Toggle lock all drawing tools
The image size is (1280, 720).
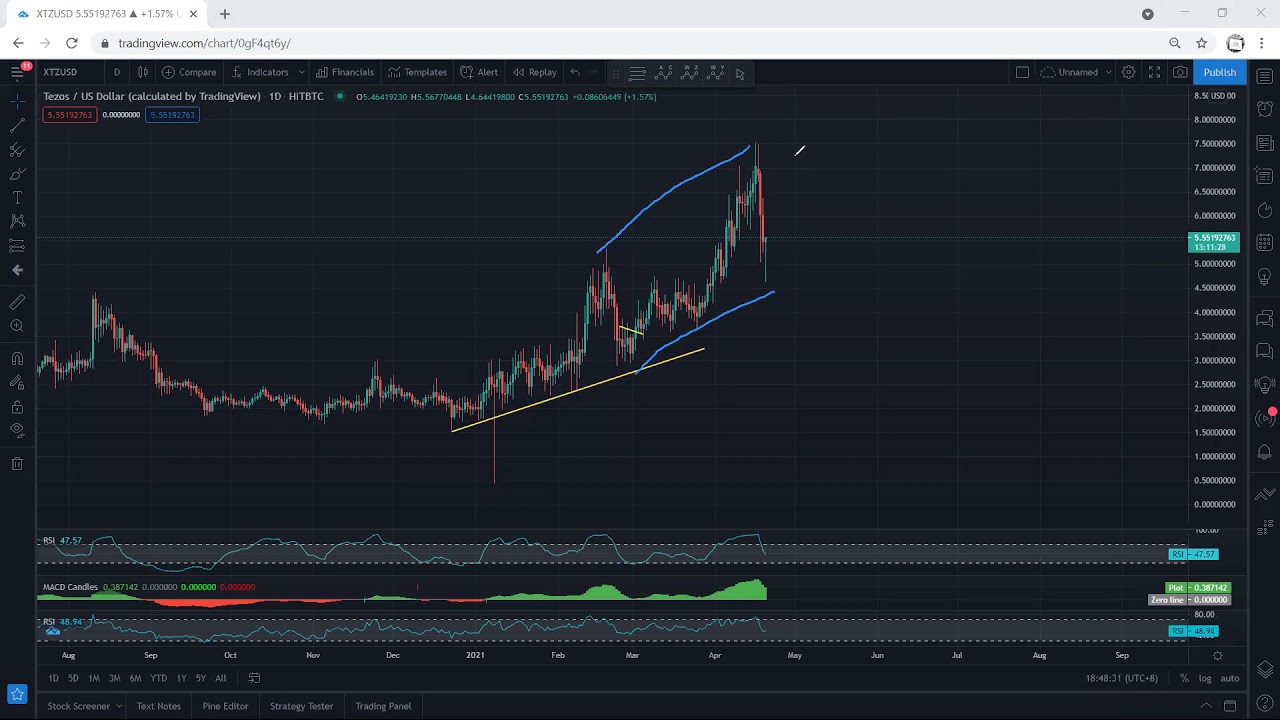17,407
